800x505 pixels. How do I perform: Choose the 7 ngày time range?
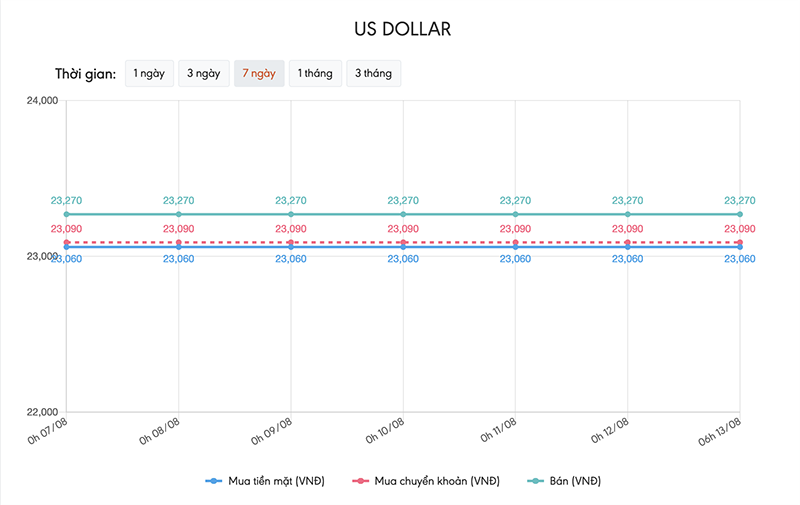[x=259, y=74]
